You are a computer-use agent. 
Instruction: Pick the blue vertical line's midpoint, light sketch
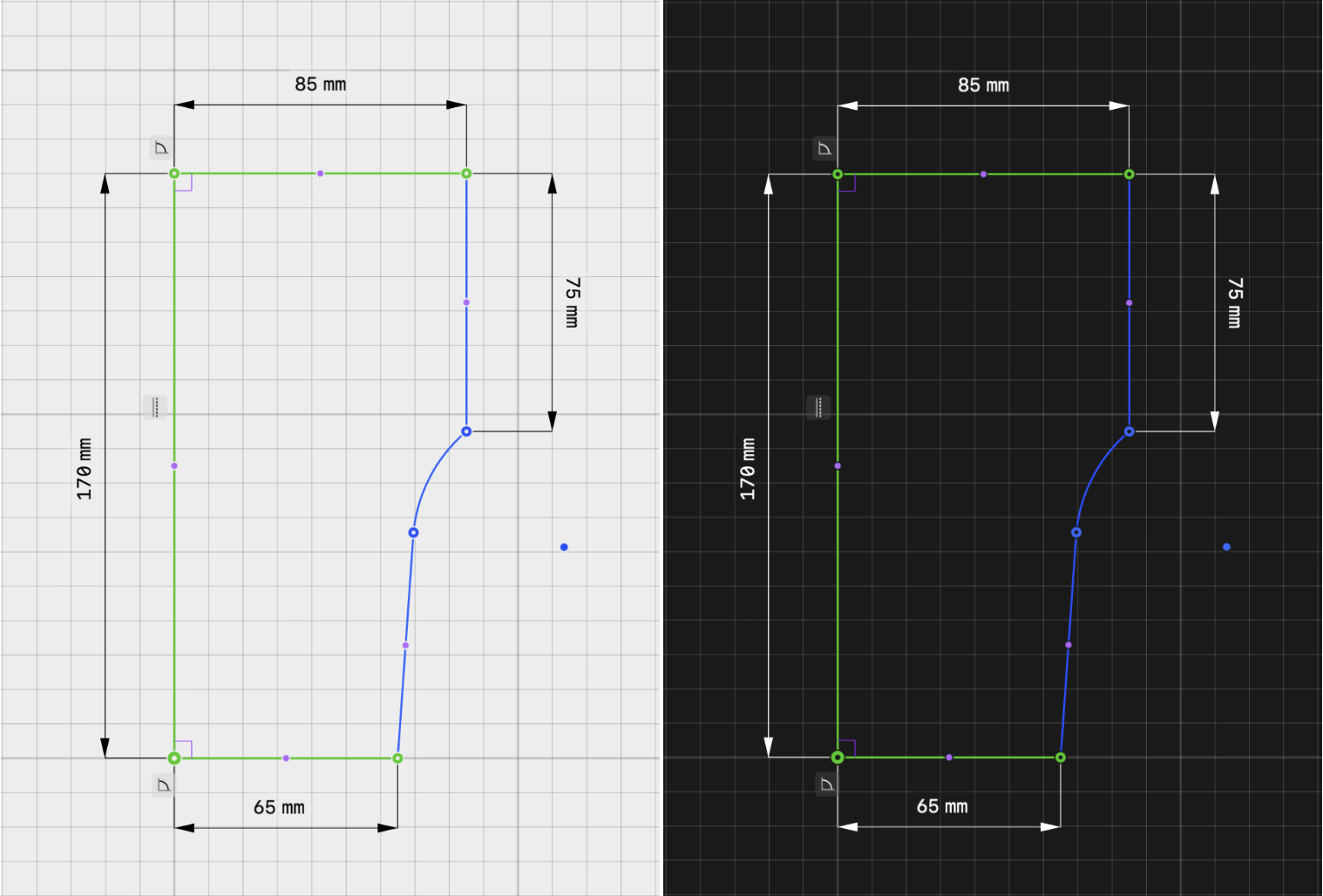tap(466, 302)
